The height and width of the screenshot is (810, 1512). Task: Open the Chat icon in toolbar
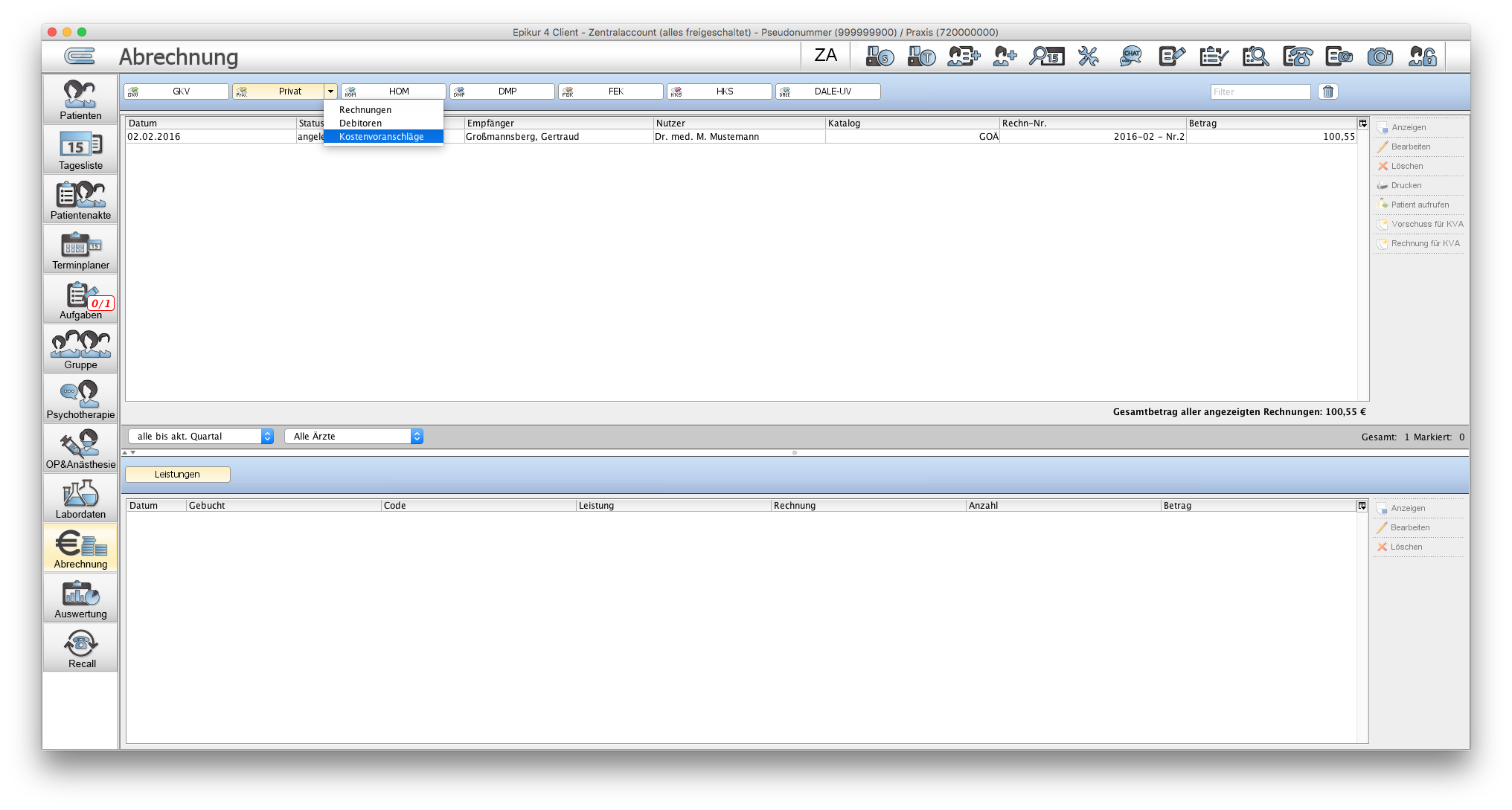1130,57
